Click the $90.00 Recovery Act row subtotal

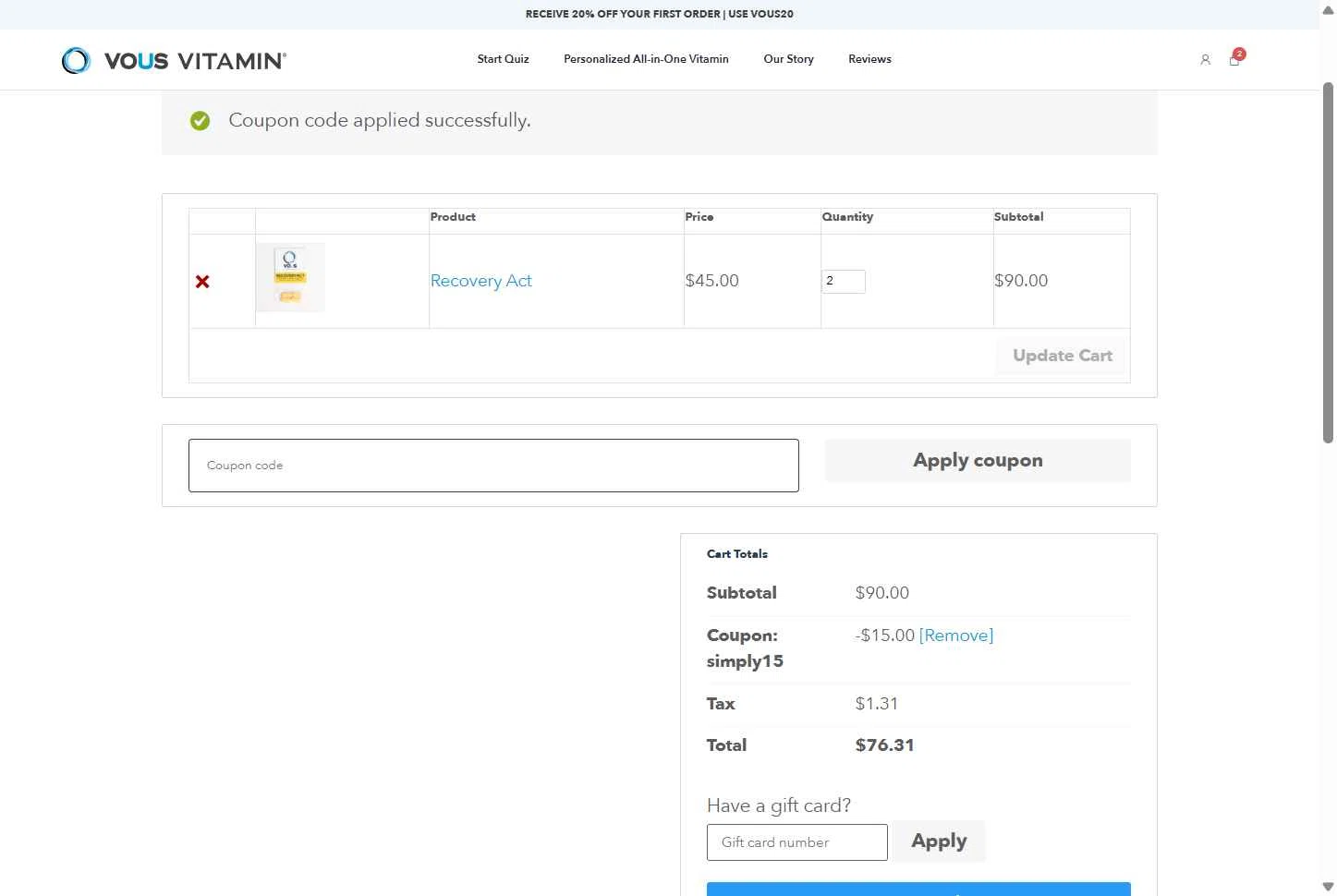pos(1021,281)
